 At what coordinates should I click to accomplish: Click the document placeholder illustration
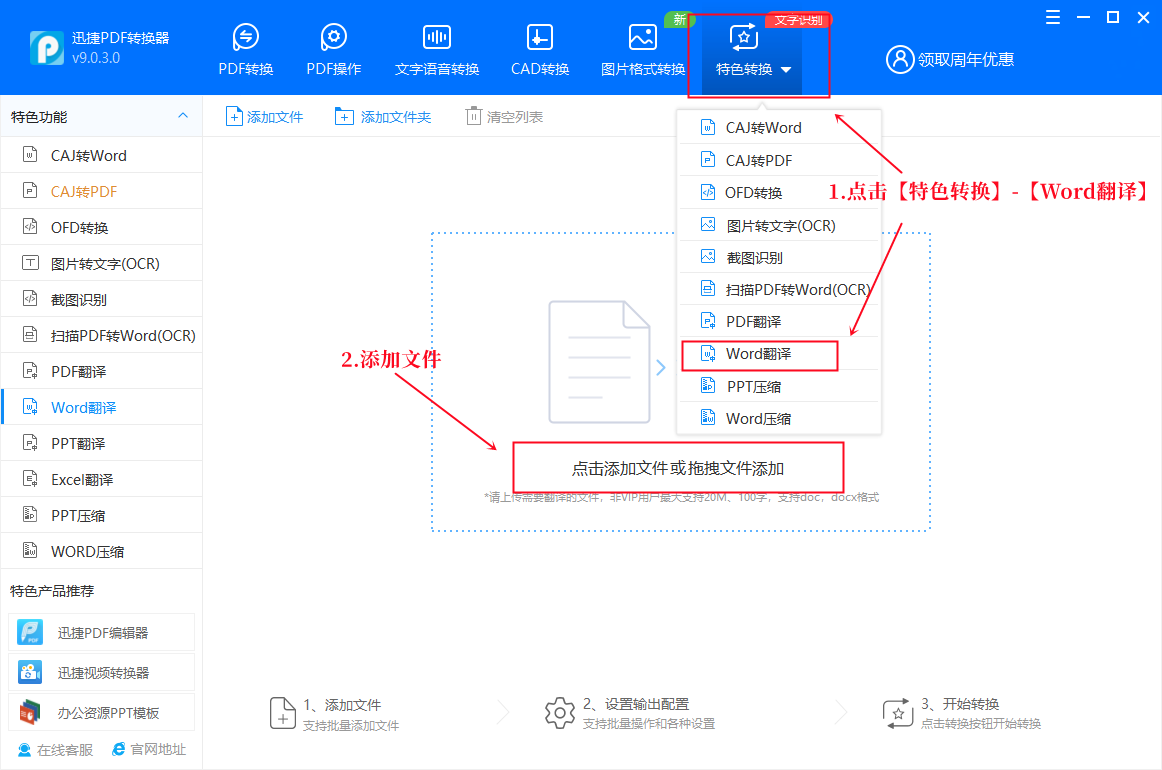click(x=599, y=362)
